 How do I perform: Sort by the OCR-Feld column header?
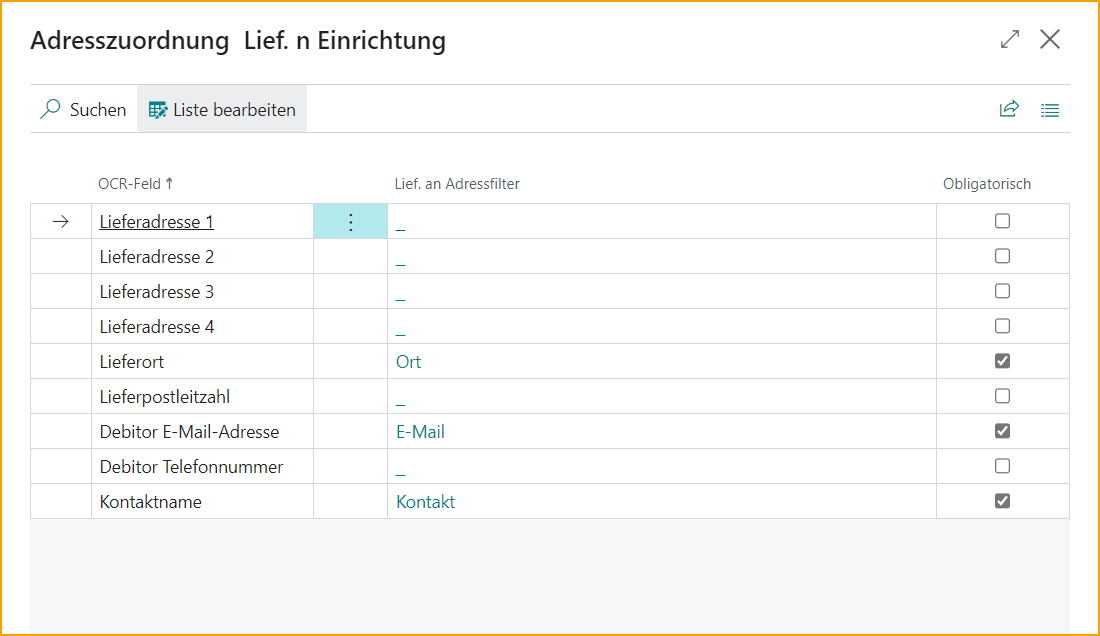[x=131, y=183]
